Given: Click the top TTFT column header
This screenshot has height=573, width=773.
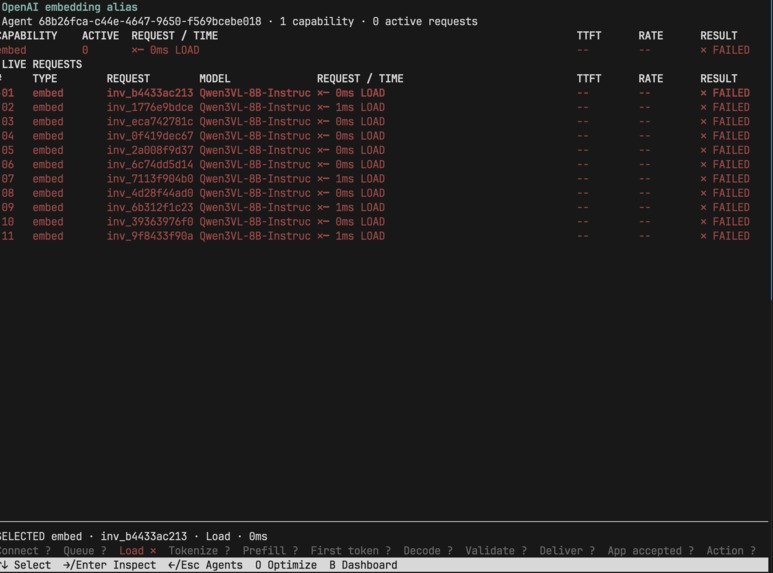Looking at the screenshot, I should tap(589, 36).
